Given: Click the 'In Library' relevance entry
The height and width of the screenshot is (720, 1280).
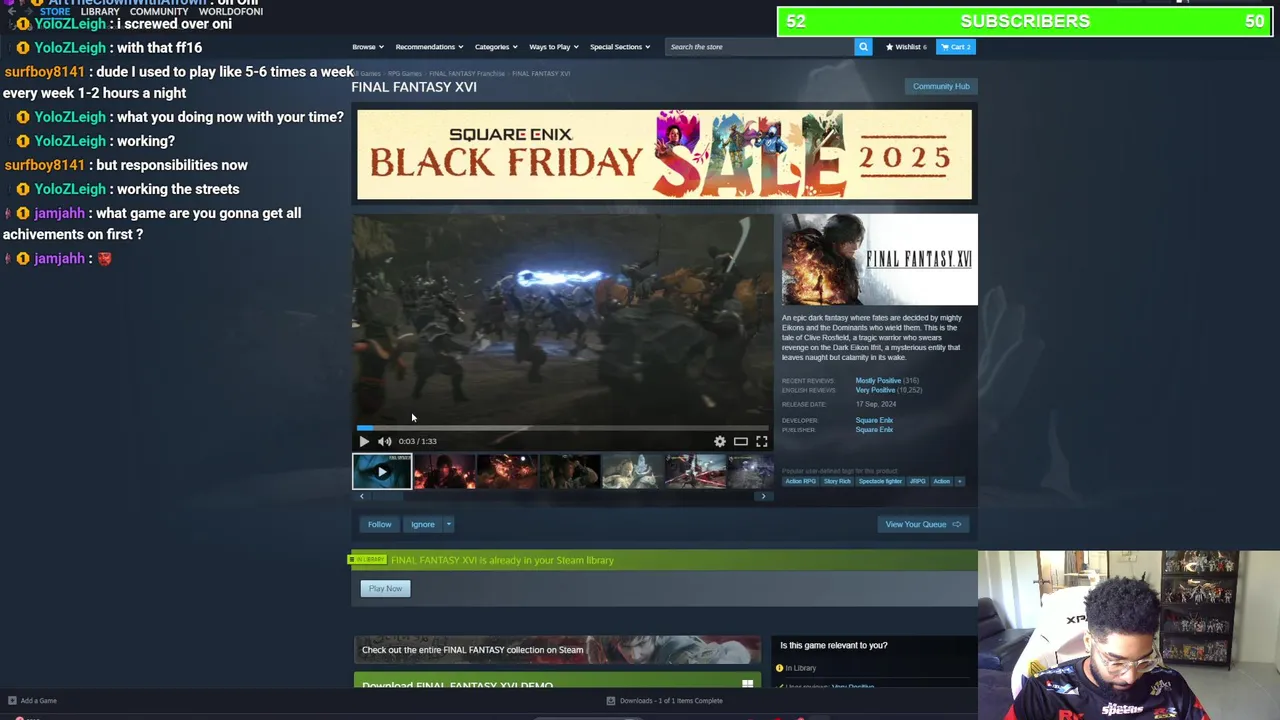Looking at the screenshot, I should coord(800,668).
